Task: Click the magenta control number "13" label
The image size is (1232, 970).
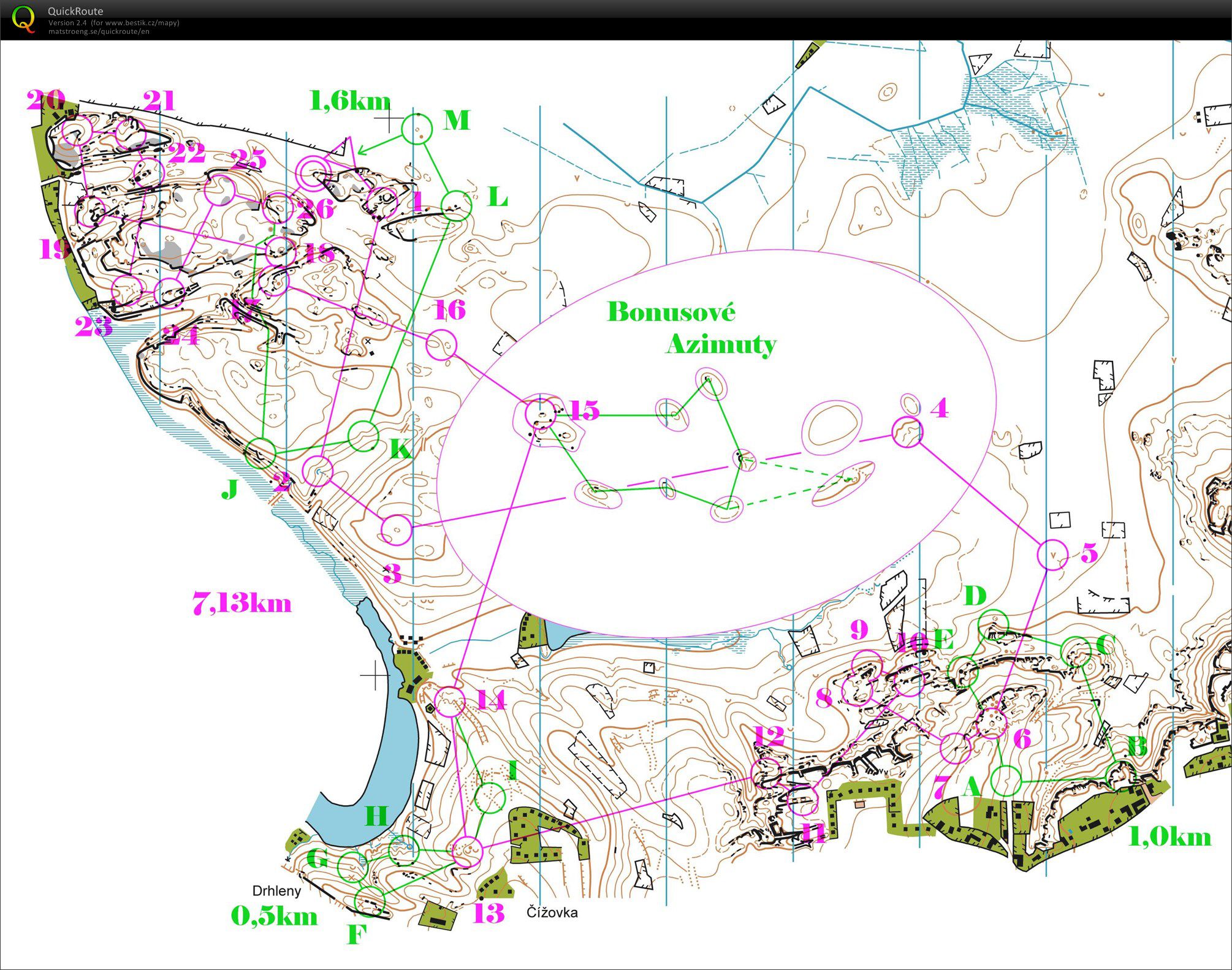Action: click(489, 914)
